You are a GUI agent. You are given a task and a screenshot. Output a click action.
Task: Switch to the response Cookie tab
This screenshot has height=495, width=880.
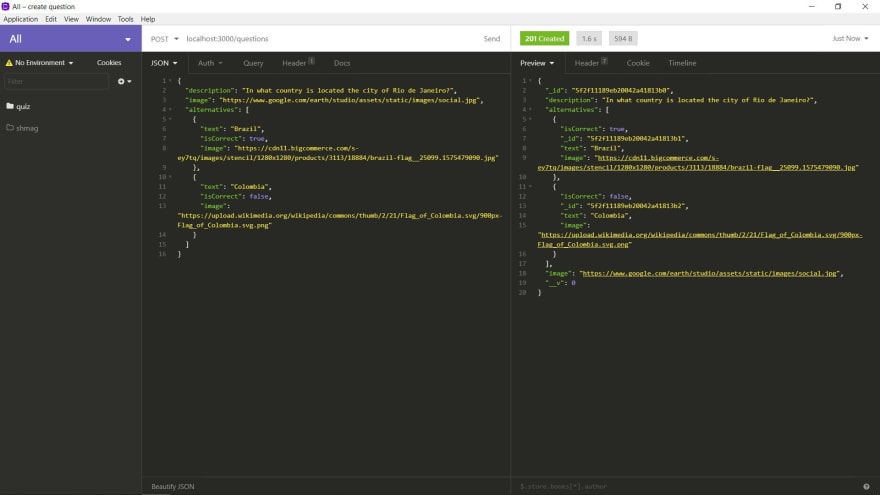click(x=638, y=63)
